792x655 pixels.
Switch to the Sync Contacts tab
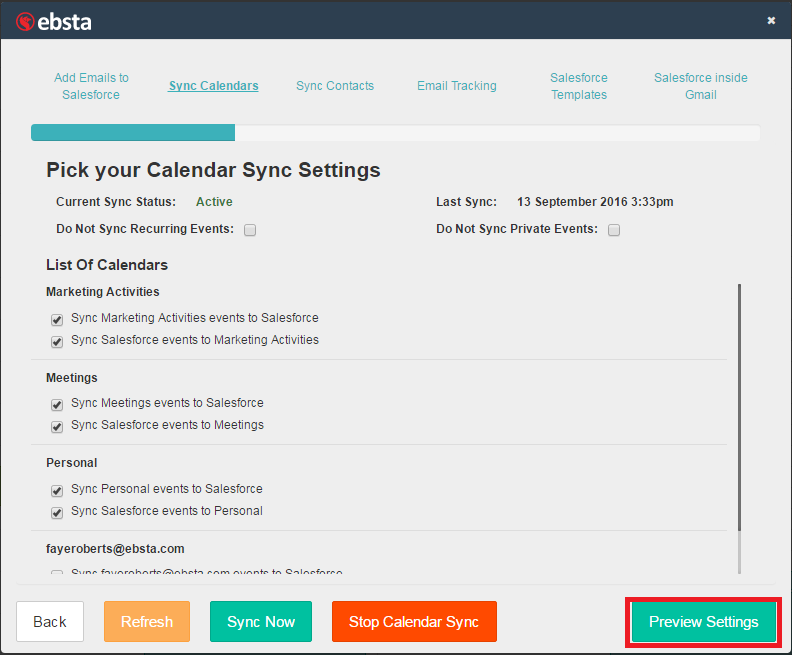pyautogui.click(x=335, y=86)
